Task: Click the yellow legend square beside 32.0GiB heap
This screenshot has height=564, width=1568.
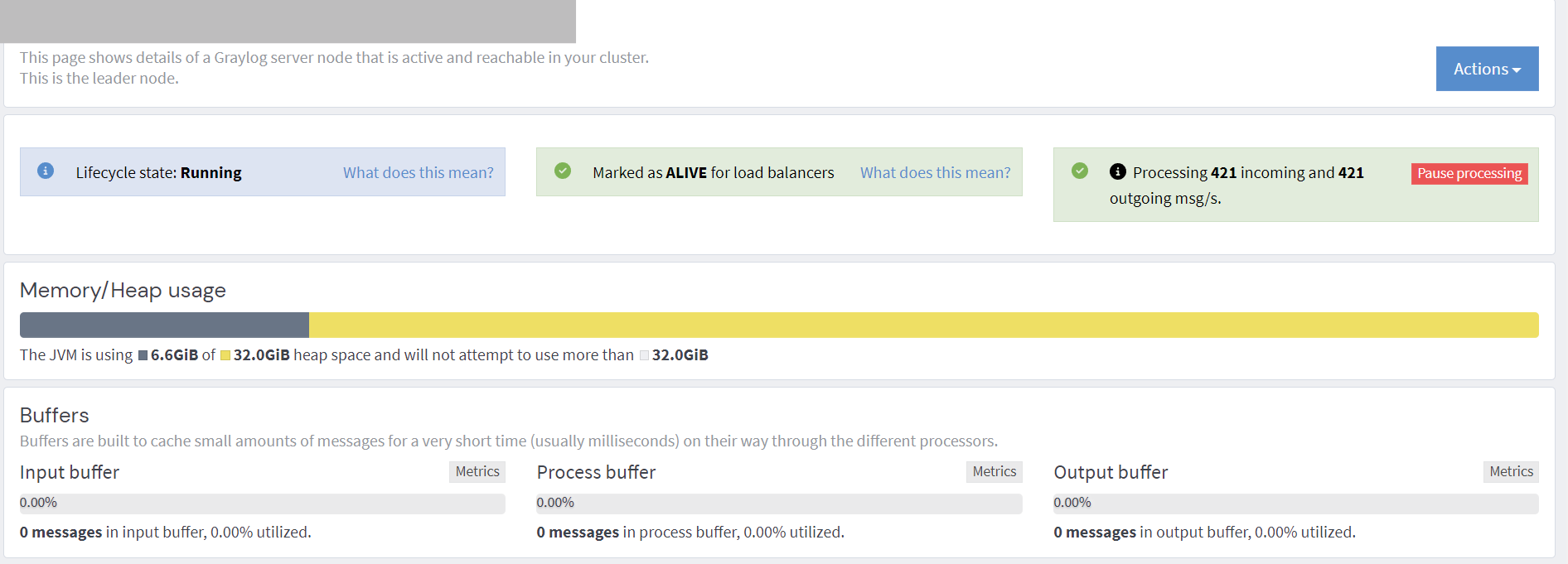Action: 225,355
